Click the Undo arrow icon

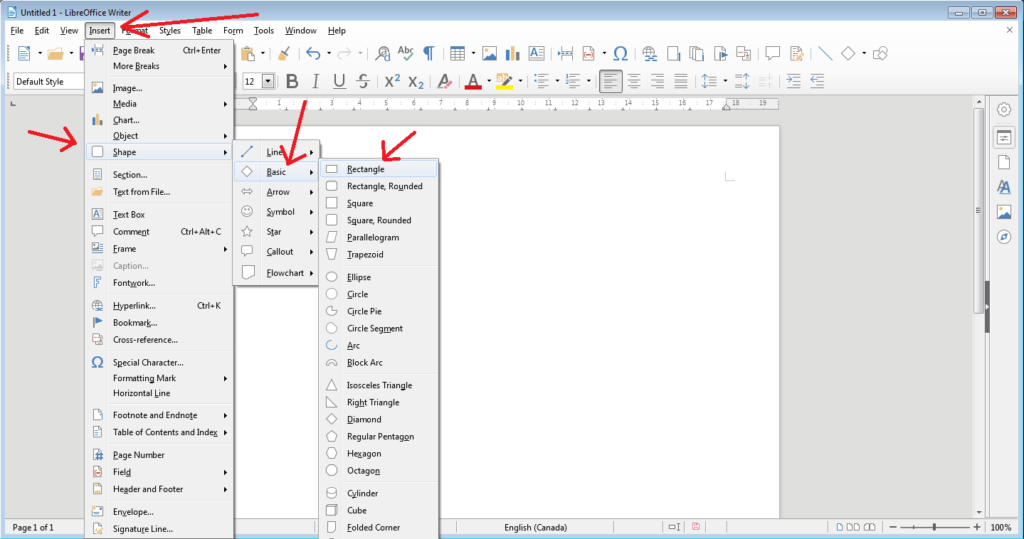(313, 54)
